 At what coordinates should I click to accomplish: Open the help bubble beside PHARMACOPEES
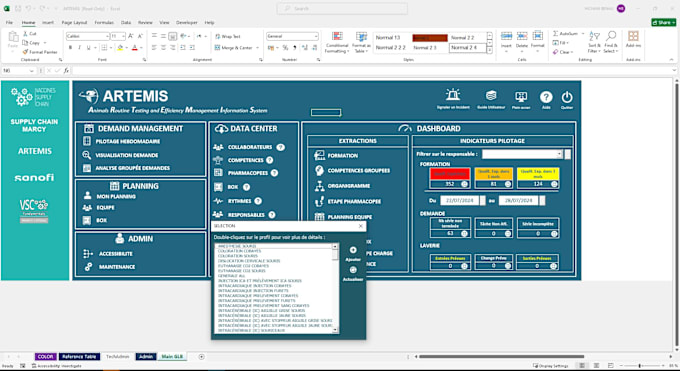tap(275, 173)
